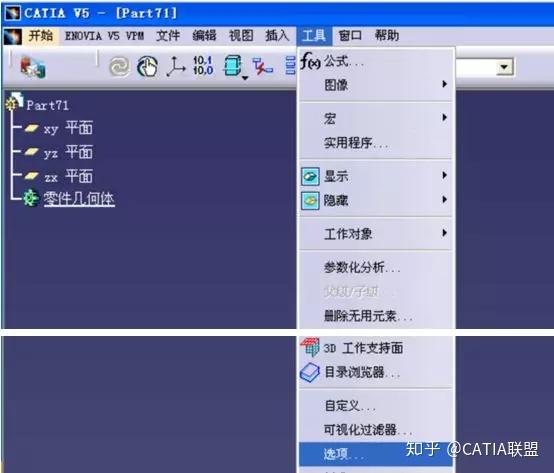Open the 宏 macro submenu
This screenshot has width=554, height=473.
click(376, 118)
